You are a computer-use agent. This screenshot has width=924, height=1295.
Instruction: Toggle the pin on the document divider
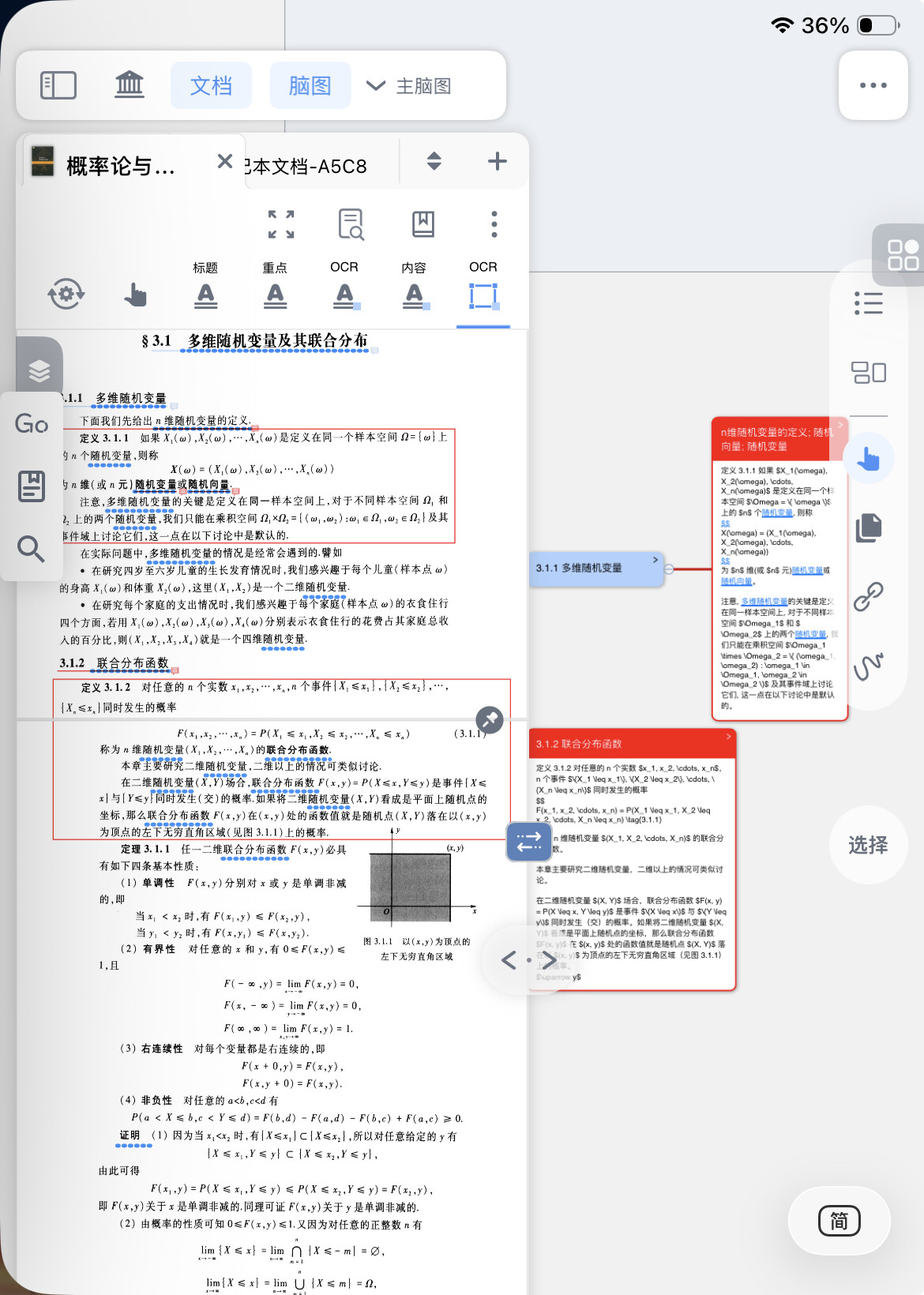coord(490,719)
